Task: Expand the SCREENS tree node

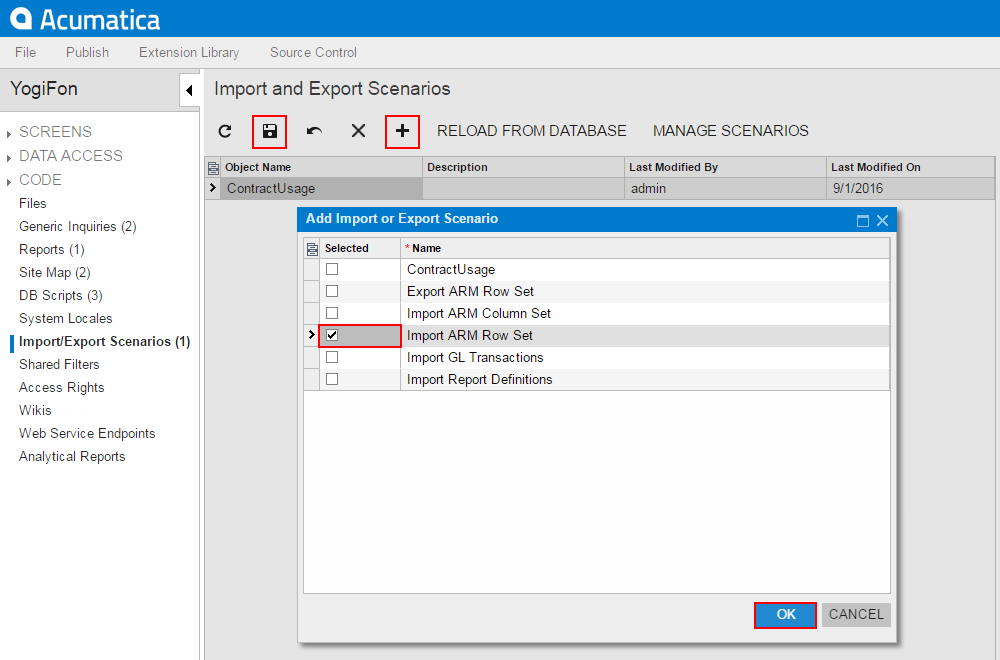Action: pos(10,133)
